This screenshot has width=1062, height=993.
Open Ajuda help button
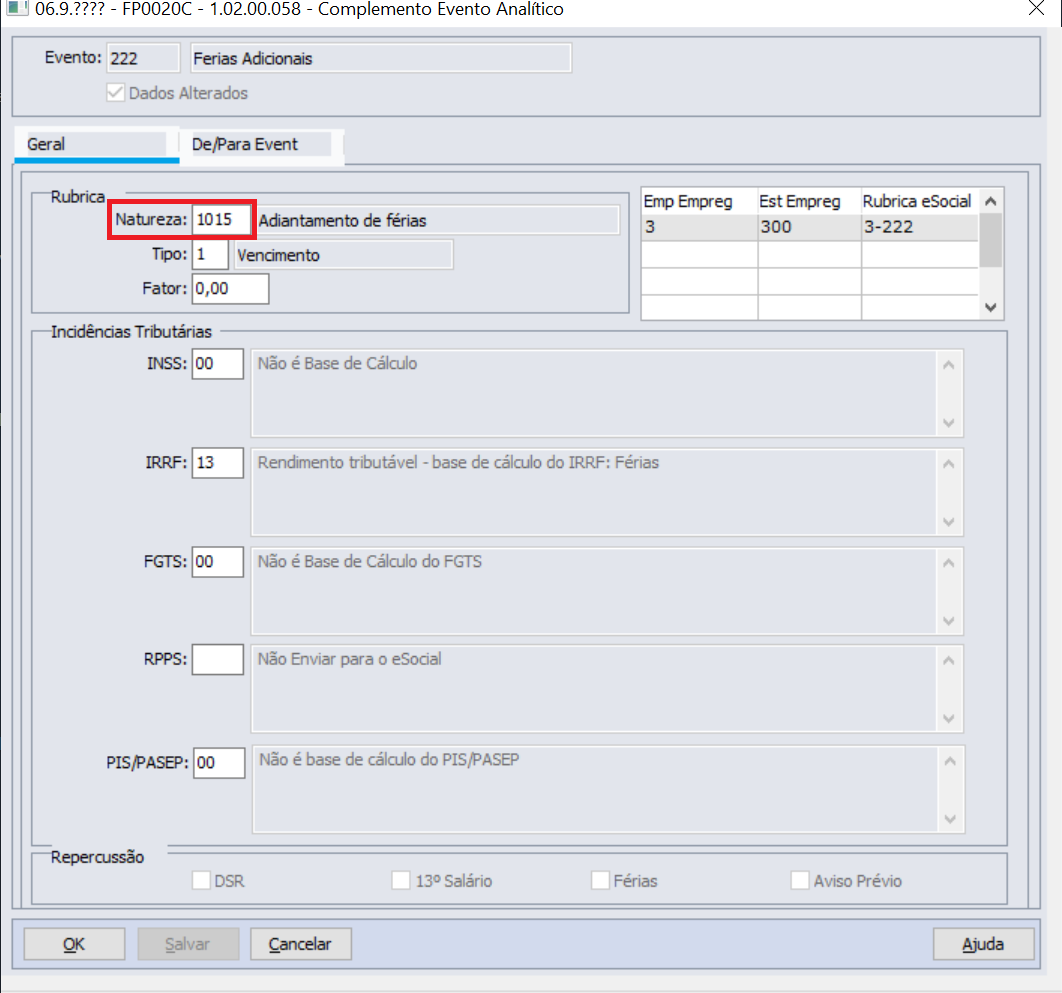(983, 944)
